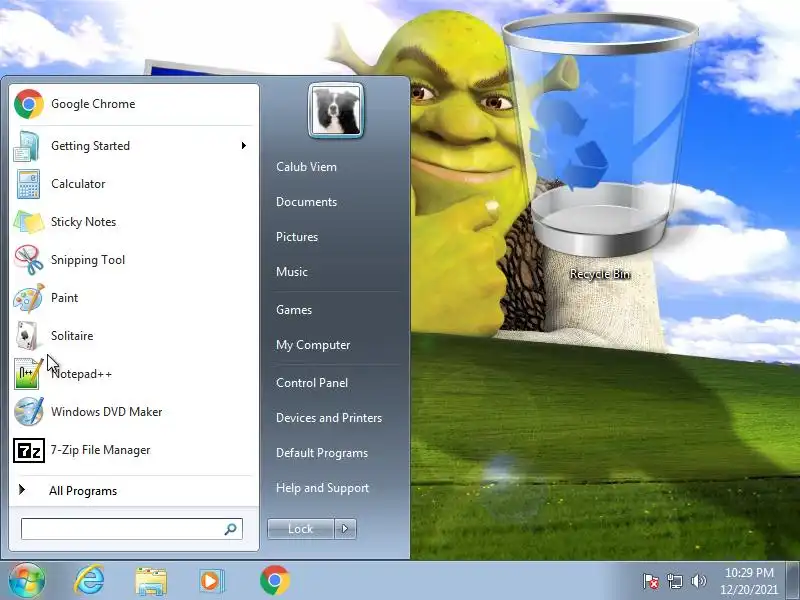This screenshot has height=600, width=800.
Task: Open the Paint palette icon
Action: pos(29,298)
